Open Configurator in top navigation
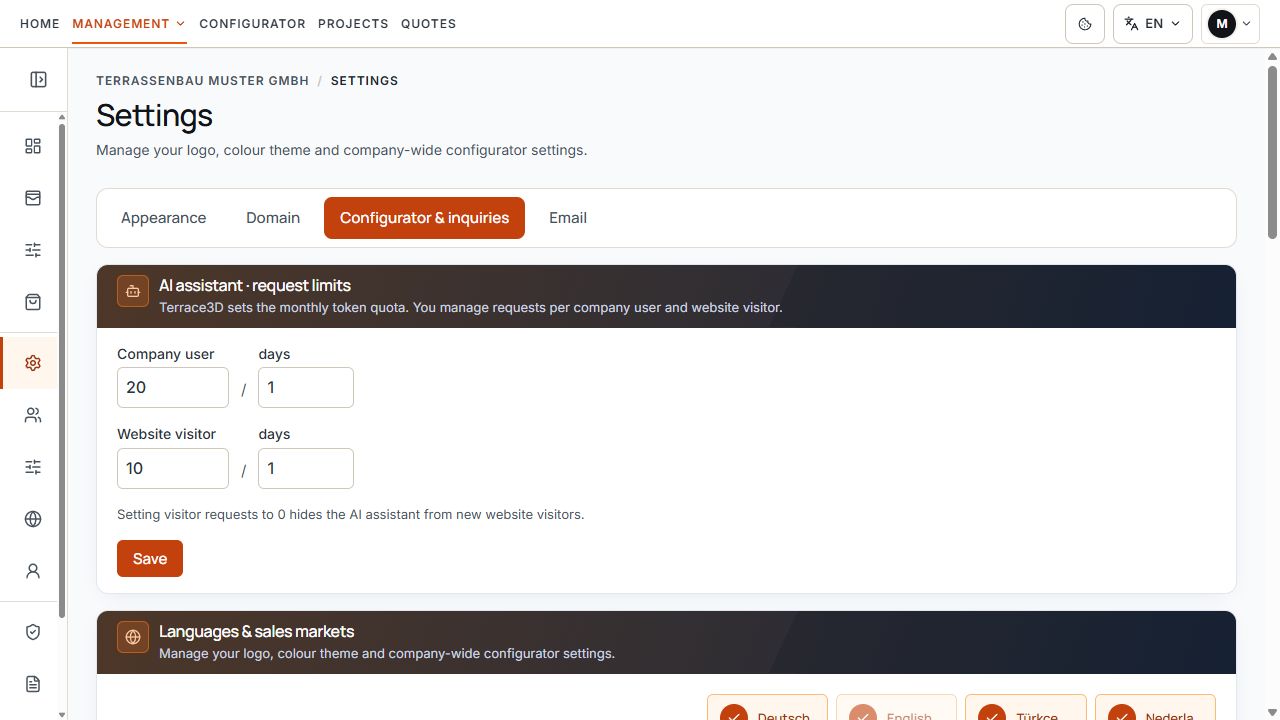This screenshot has height=720, width=1280. coord(252,24)
